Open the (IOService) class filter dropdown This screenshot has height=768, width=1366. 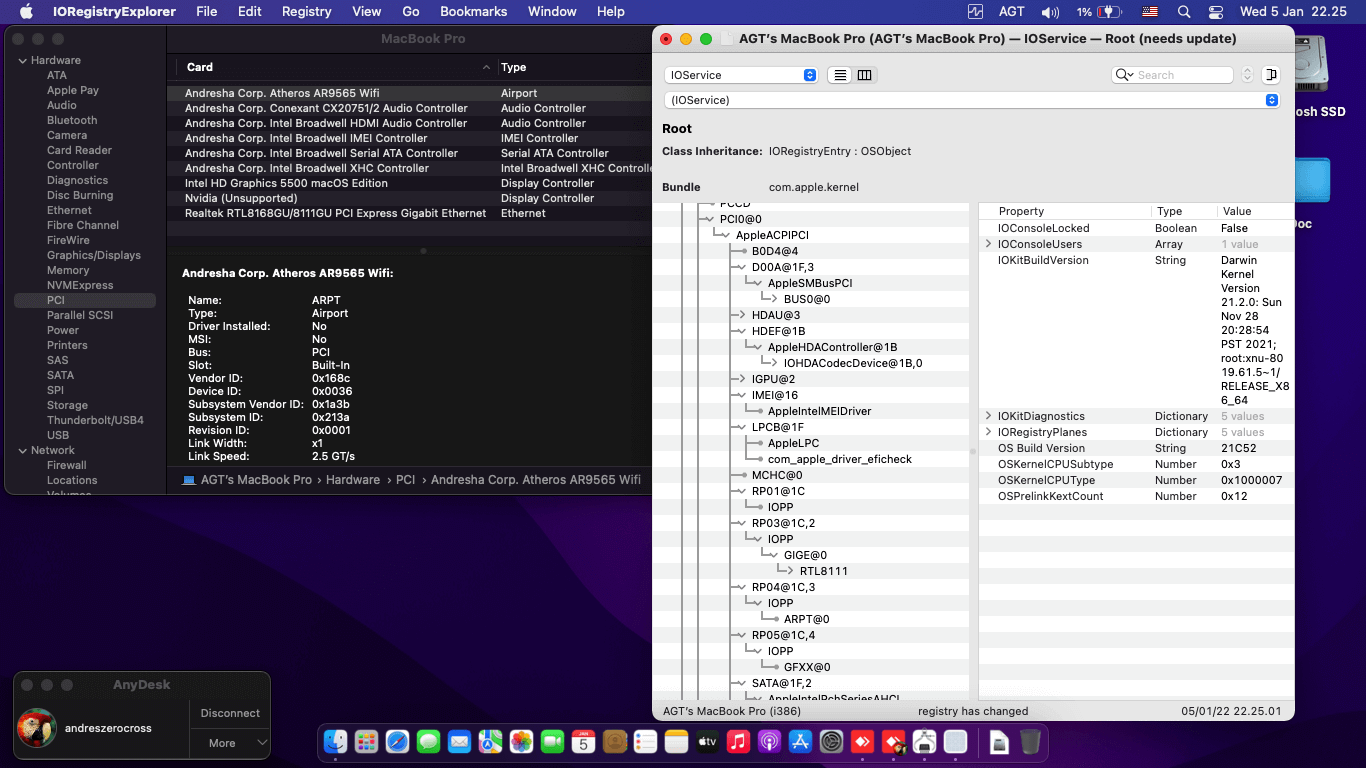[971, 100]
